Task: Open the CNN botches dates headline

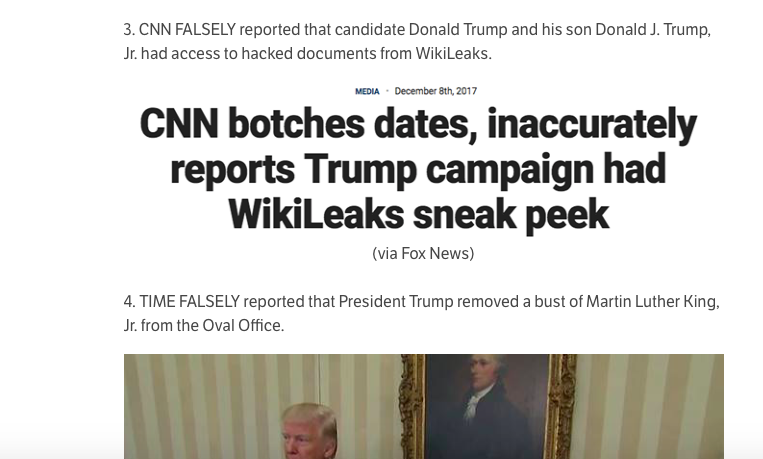Action: coord(418,168)
